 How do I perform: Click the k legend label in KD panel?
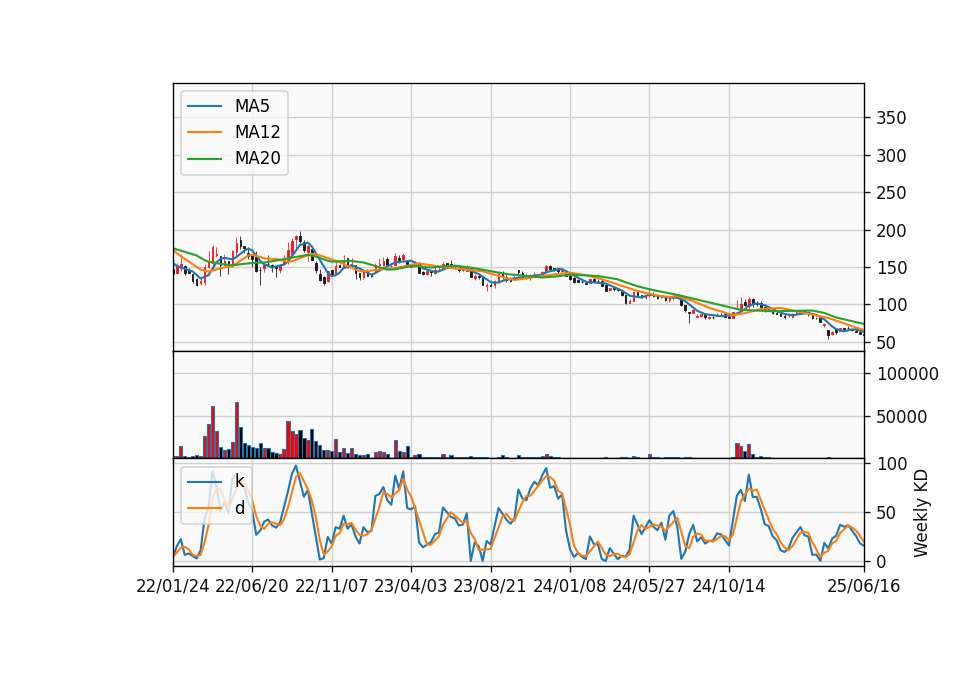(x=239, y=481)
